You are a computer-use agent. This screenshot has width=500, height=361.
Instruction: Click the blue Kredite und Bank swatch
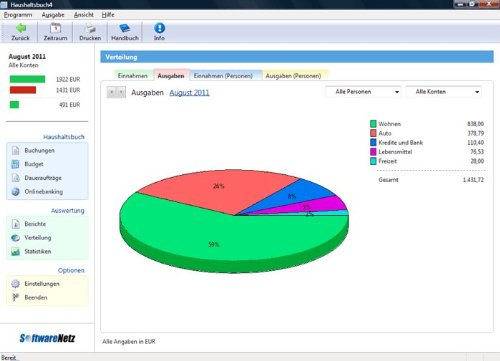click(x=373, y=142)
